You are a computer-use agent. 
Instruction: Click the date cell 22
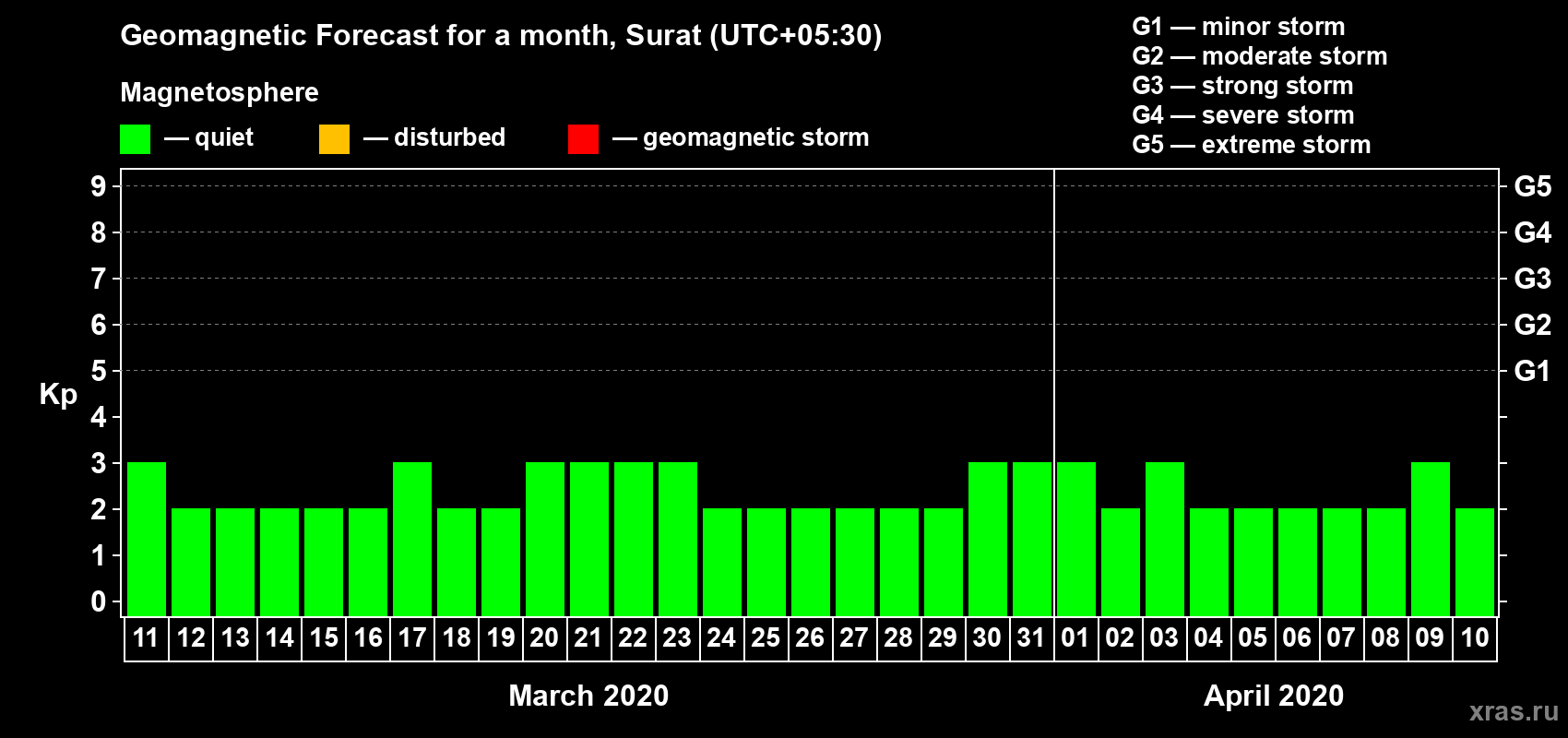click(x=634, y=638)
